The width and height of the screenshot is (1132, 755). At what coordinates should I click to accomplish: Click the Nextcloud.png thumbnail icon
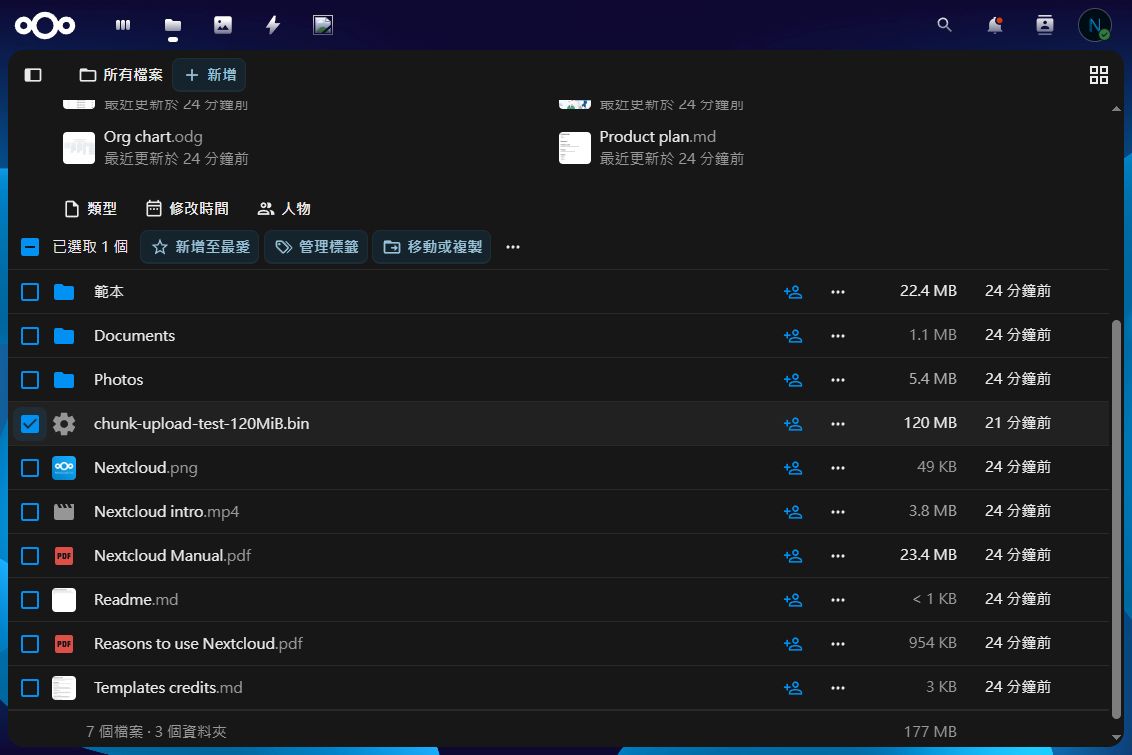pyautogui.click(x=64, y=468)
